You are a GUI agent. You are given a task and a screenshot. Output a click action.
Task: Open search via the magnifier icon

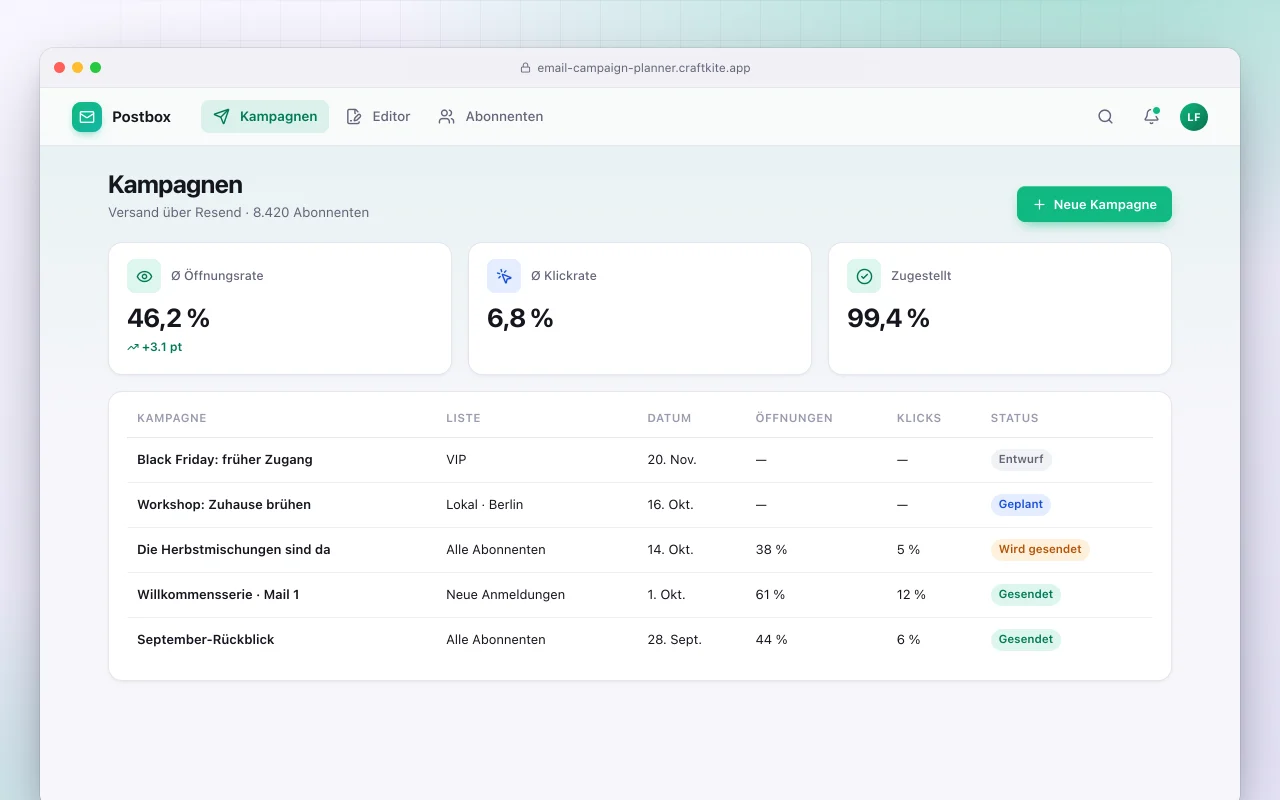pos(1105,117)
